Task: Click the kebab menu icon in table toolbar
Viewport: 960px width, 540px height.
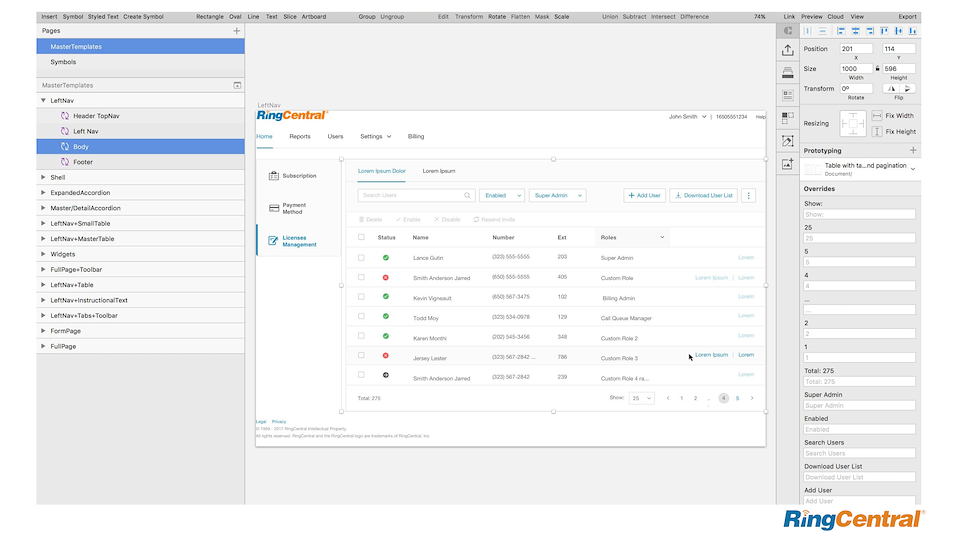Action: pos(748,196)
